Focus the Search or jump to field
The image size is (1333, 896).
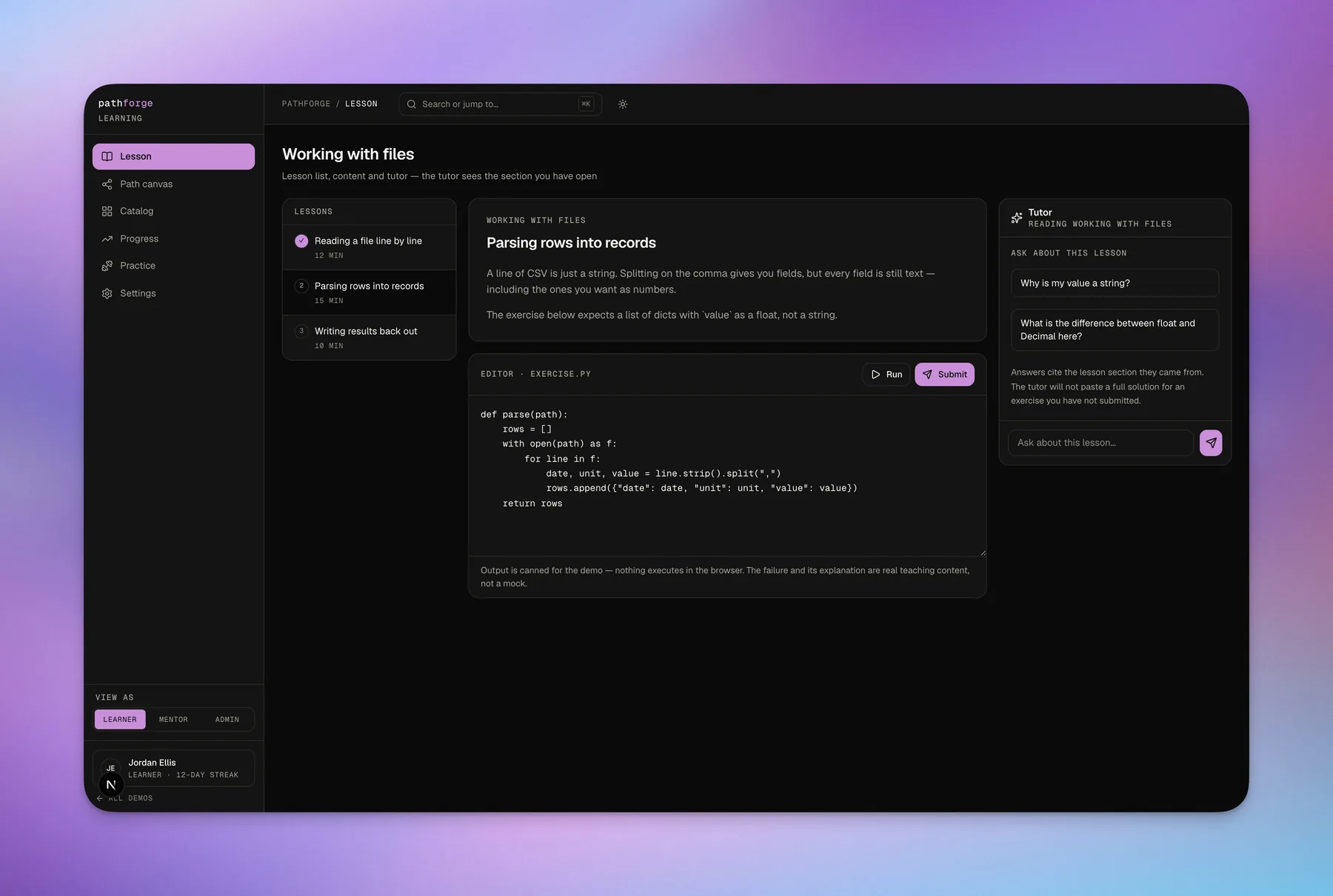[500, 104]
